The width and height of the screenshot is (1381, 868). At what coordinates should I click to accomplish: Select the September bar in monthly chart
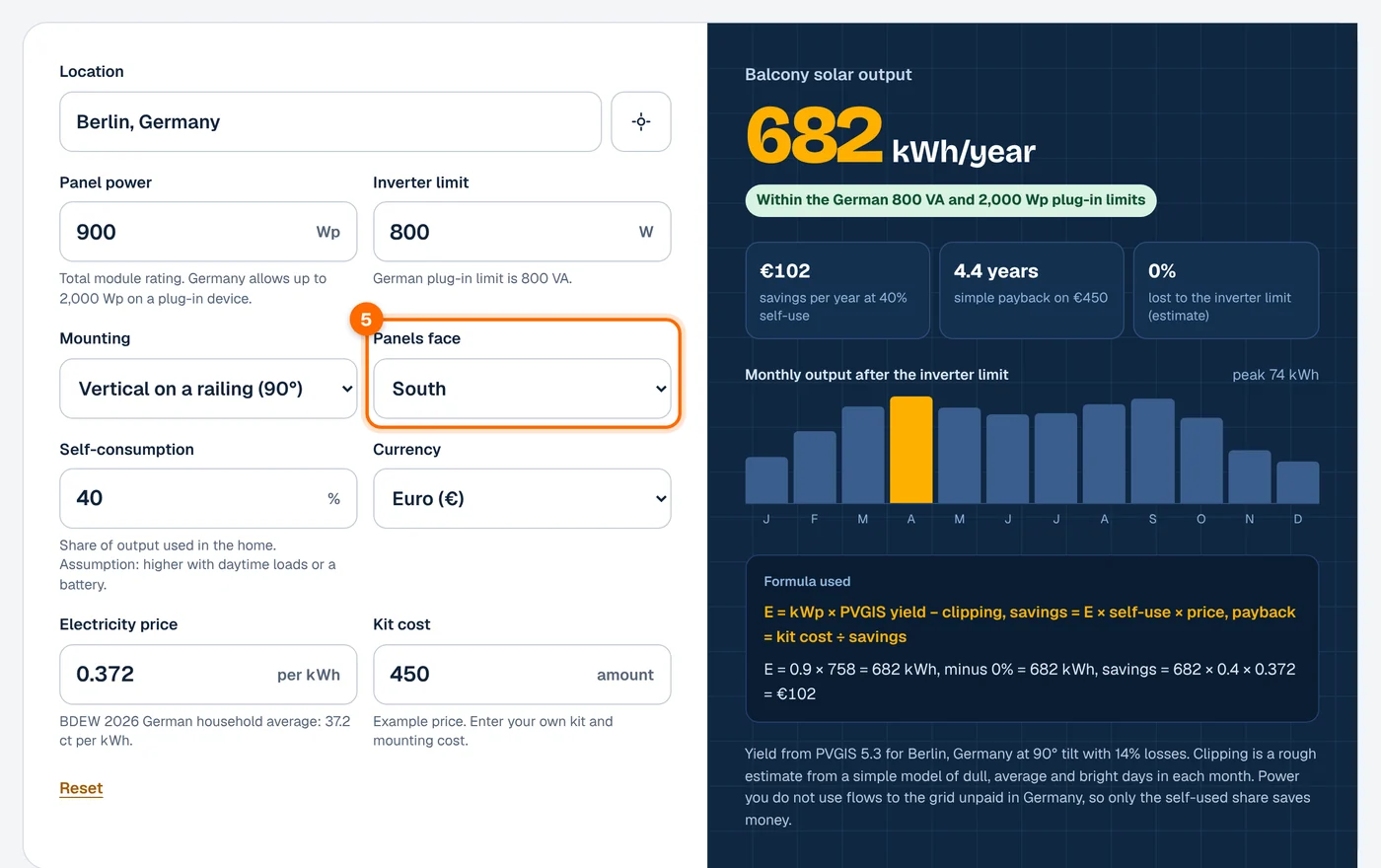(1152, 451)
